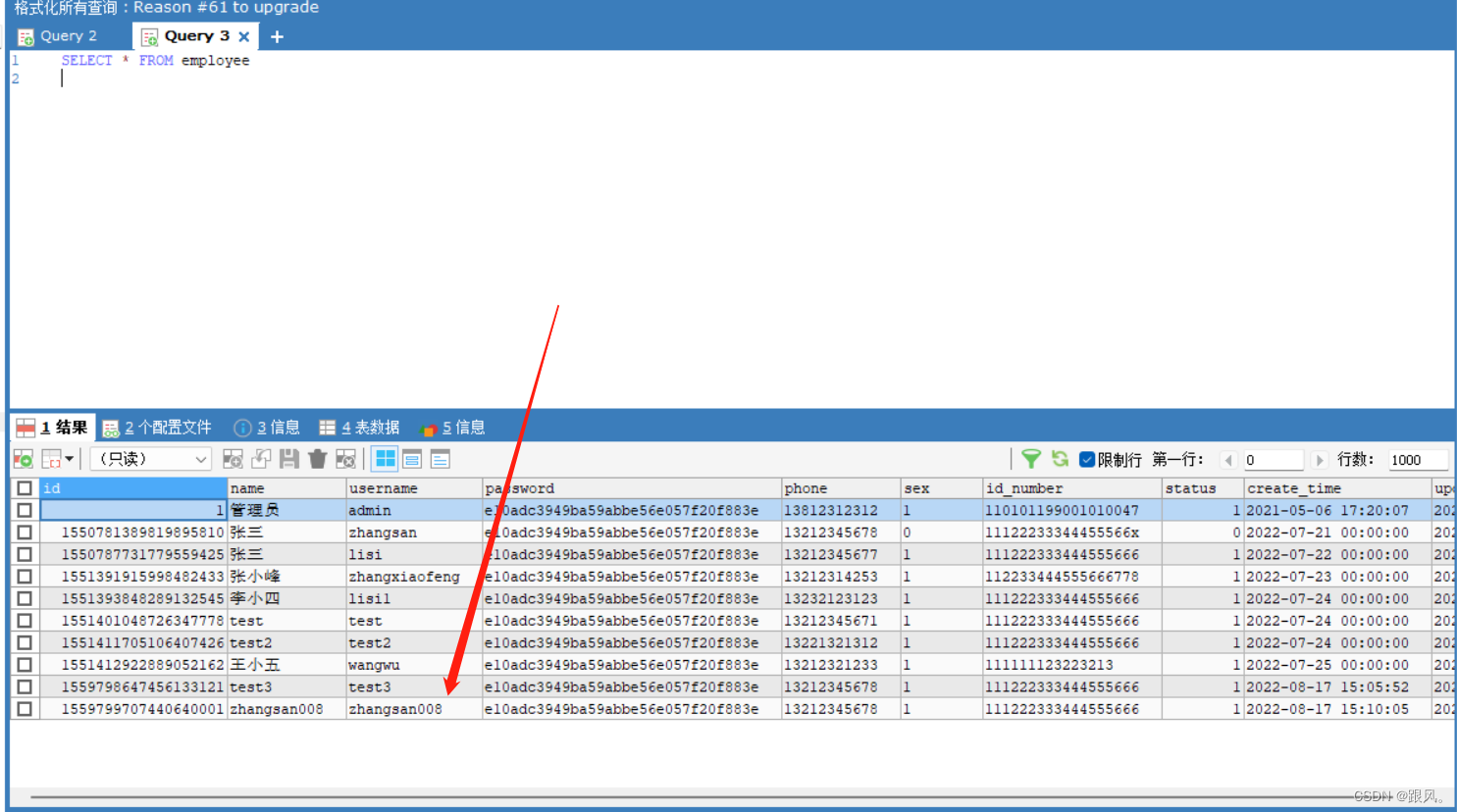The height and width of the screenshot is (812, 1457).
Task: Click the refresh result icon
Action: (1060, 458)
